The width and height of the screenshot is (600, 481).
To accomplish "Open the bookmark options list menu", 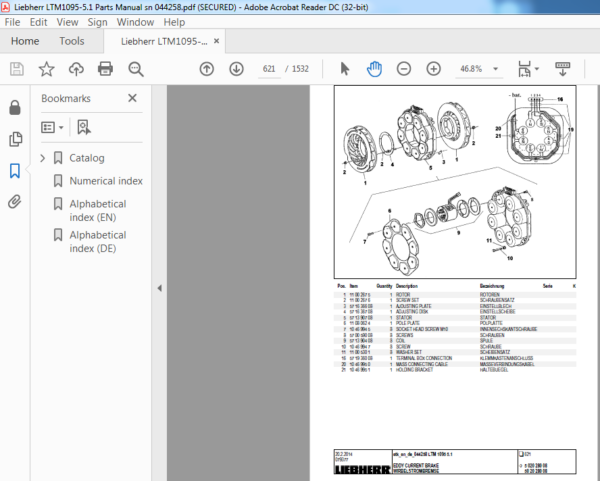I will (x=52, y=127).
